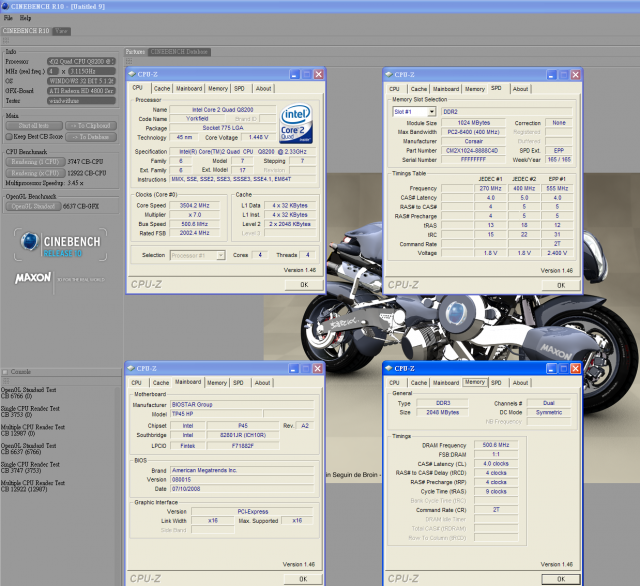Close the CPU-Z SPD window
The width and height of the screenshot is (640, 586).
pos(576,75)
